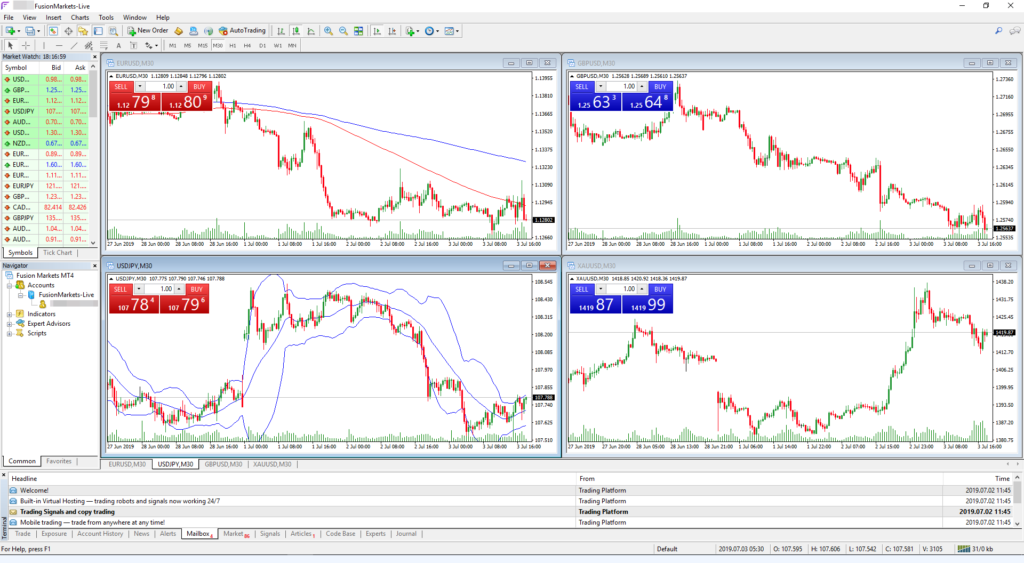1024x563 pixels.
Task: Expand the Expert Advisors tree node
Action: (9, 324)
